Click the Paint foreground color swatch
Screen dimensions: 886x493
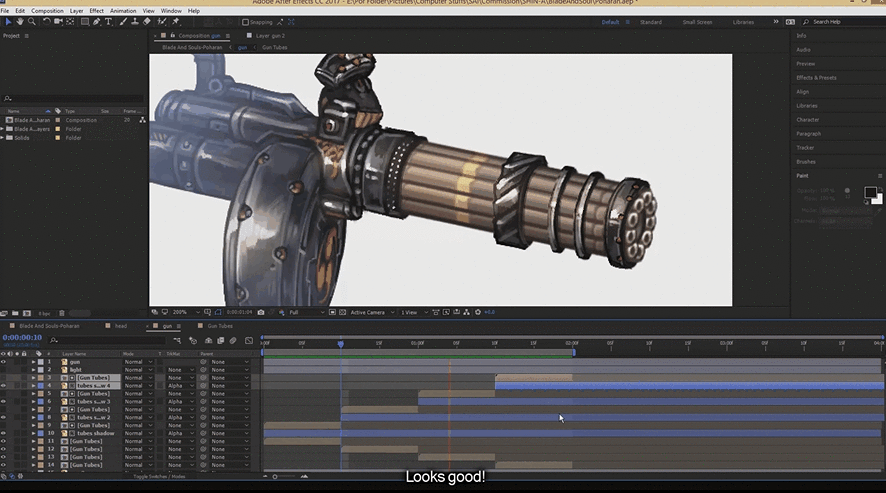(x=870, y=192)
